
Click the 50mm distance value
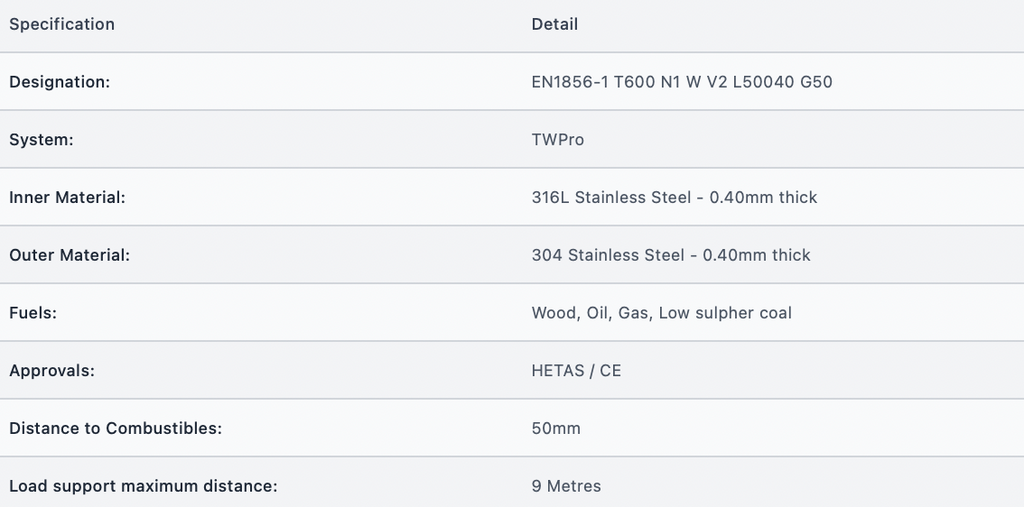556,429
